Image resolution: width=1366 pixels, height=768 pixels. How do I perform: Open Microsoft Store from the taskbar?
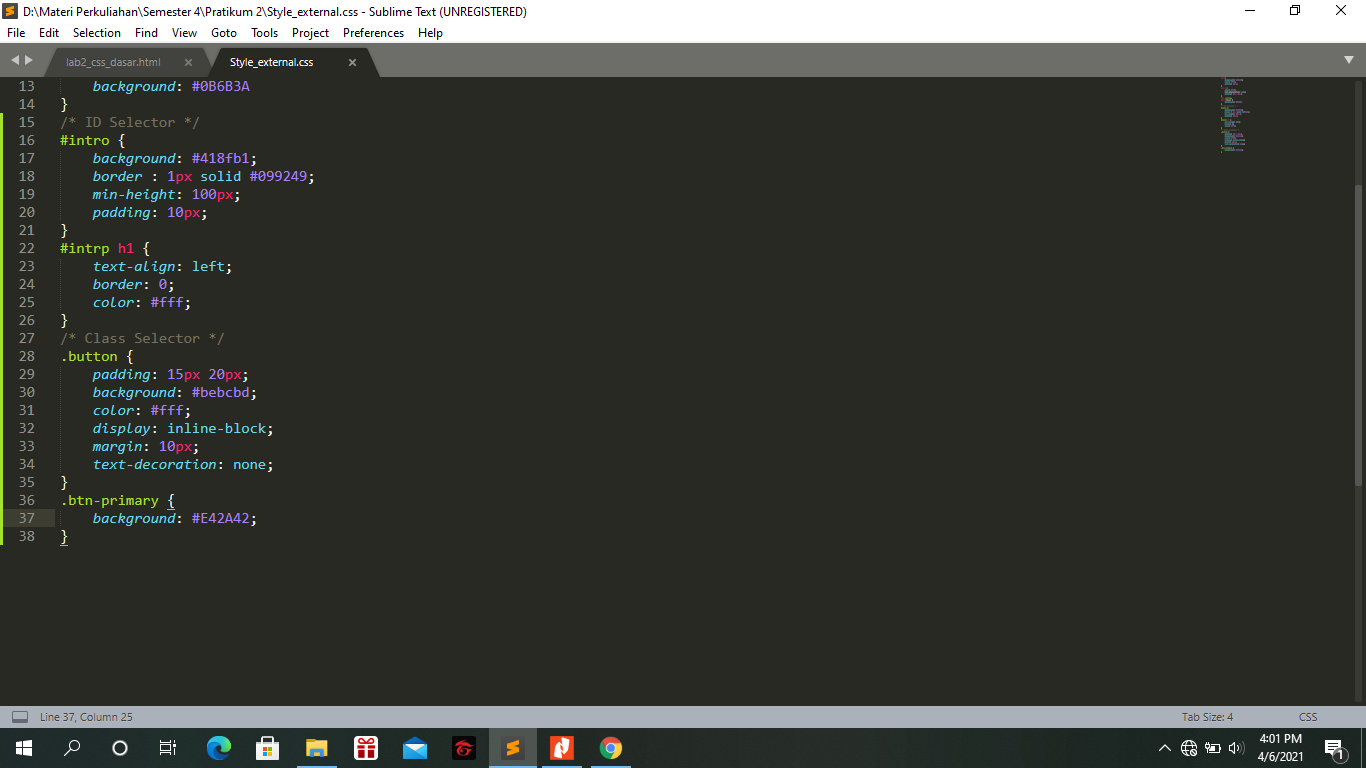(x=268, y=748)
